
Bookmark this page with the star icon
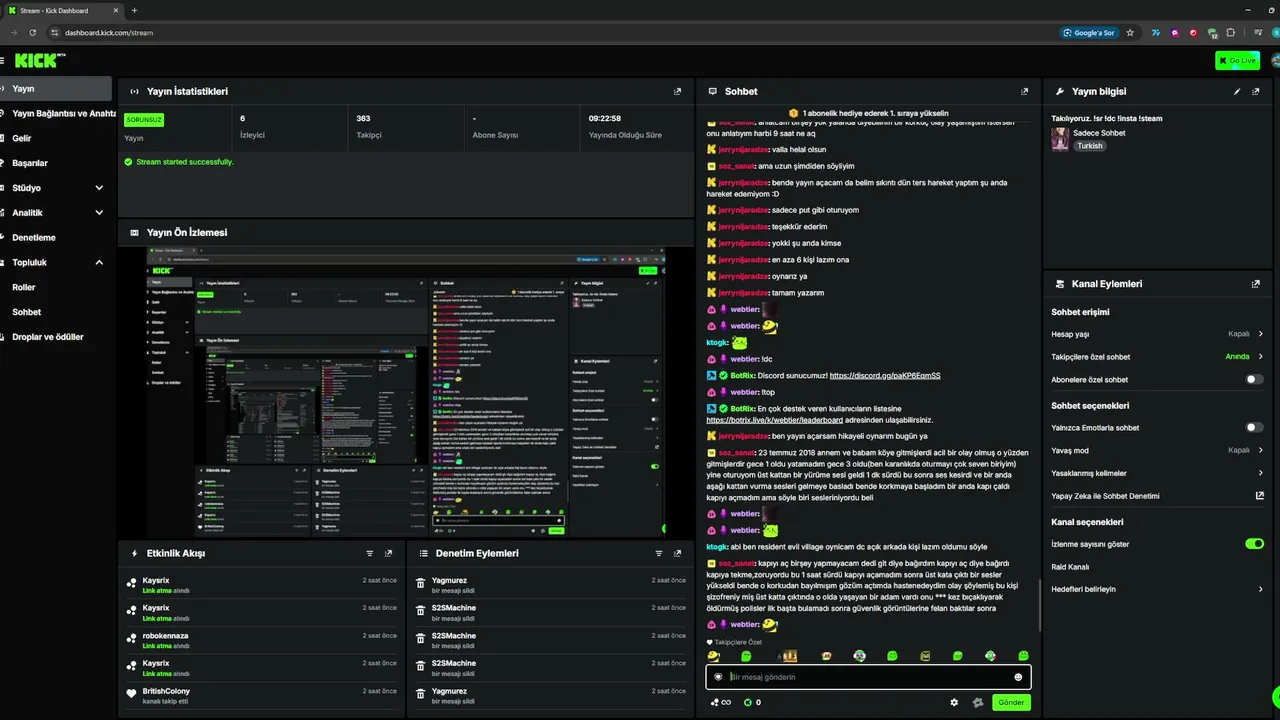(1130, 32)
